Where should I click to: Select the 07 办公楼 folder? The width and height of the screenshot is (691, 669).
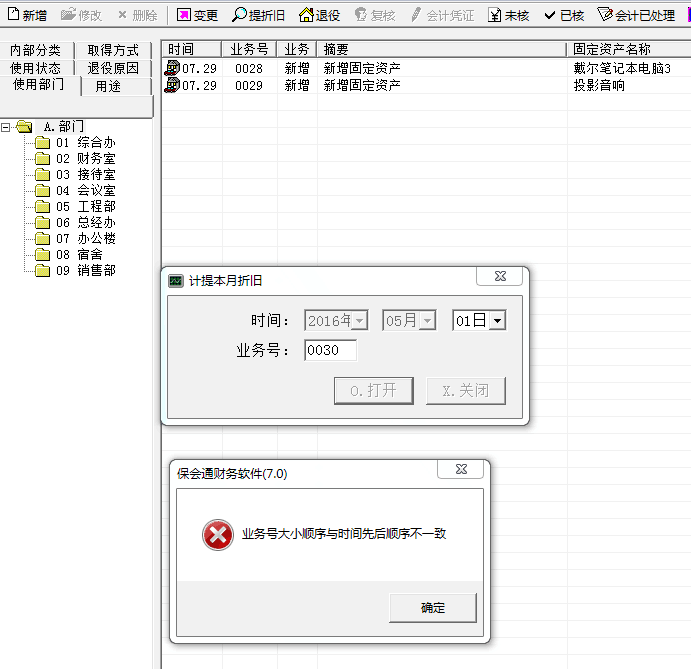76,238
